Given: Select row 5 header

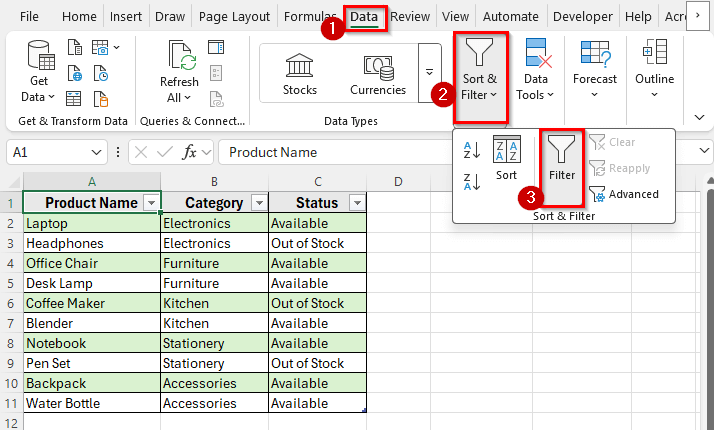Looking at the screenshot, I should 11,283.
